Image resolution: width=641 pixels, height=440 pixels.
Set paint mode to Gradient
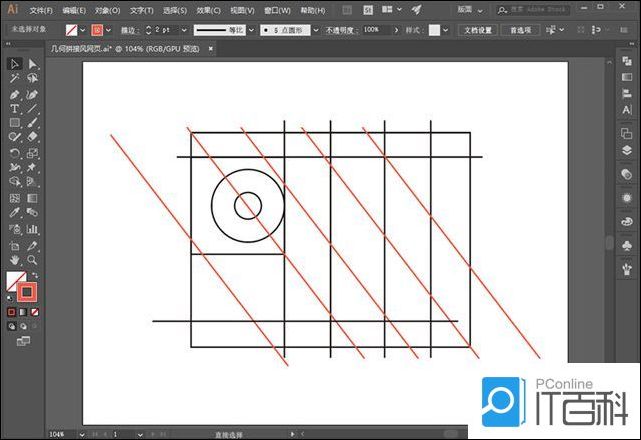click(23, 312)
